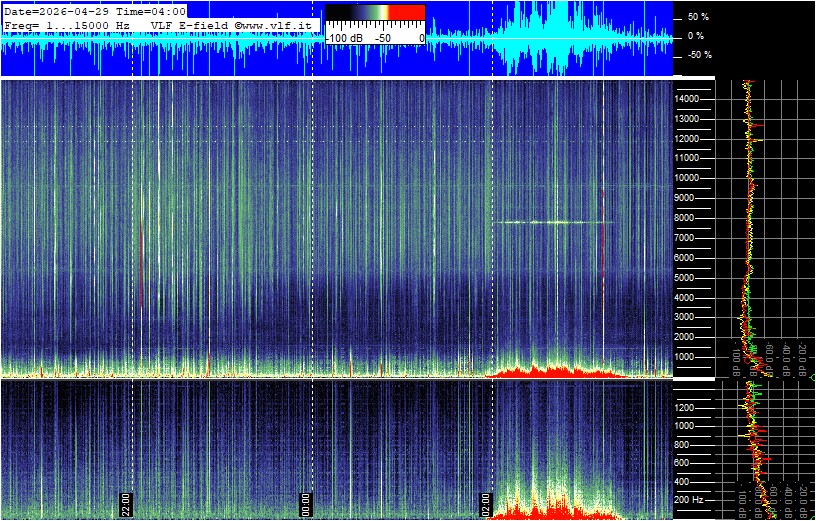Click the -50 % amplitude label

[x=696, y=55]
